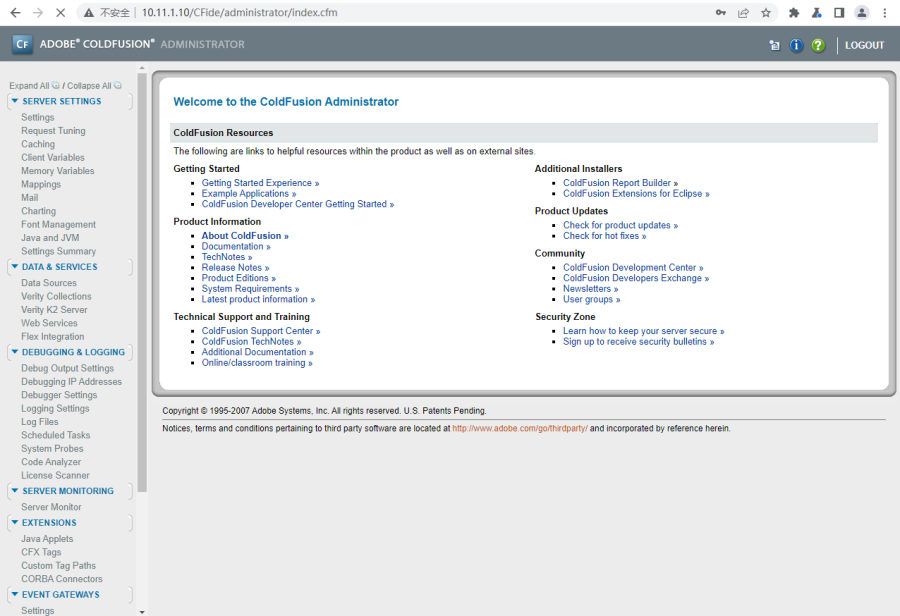Collapse the DATA & SERVICES section

15,266
